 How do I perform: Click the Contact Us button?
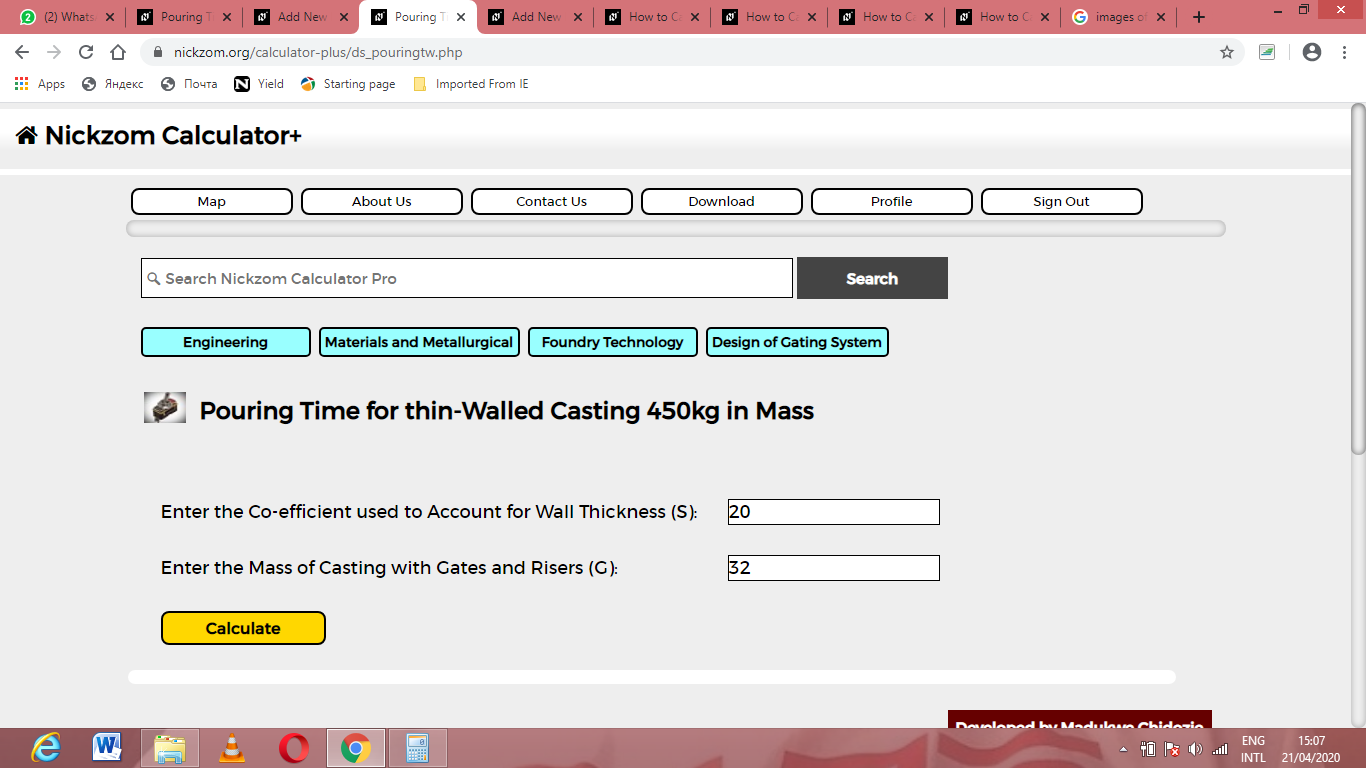tap(552, 201)
